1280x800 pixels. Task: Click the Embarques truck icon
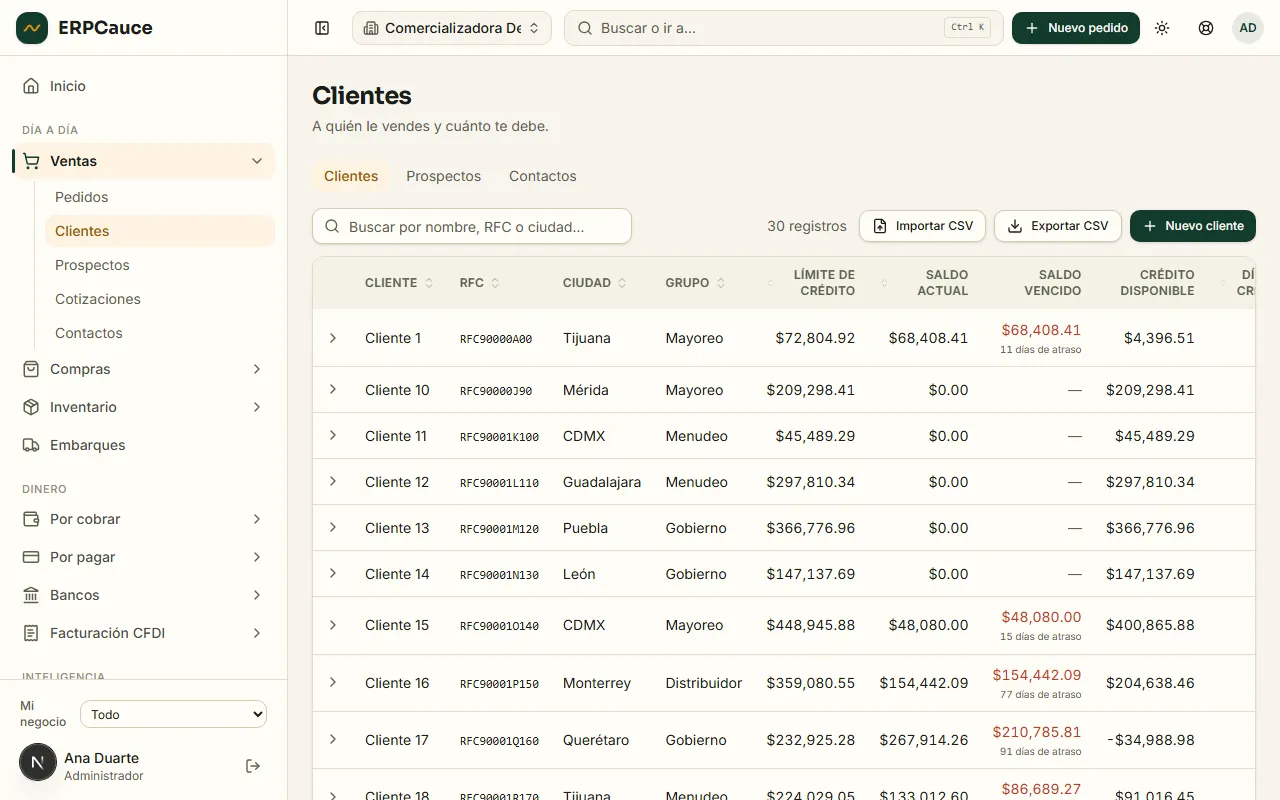point(31,445)
